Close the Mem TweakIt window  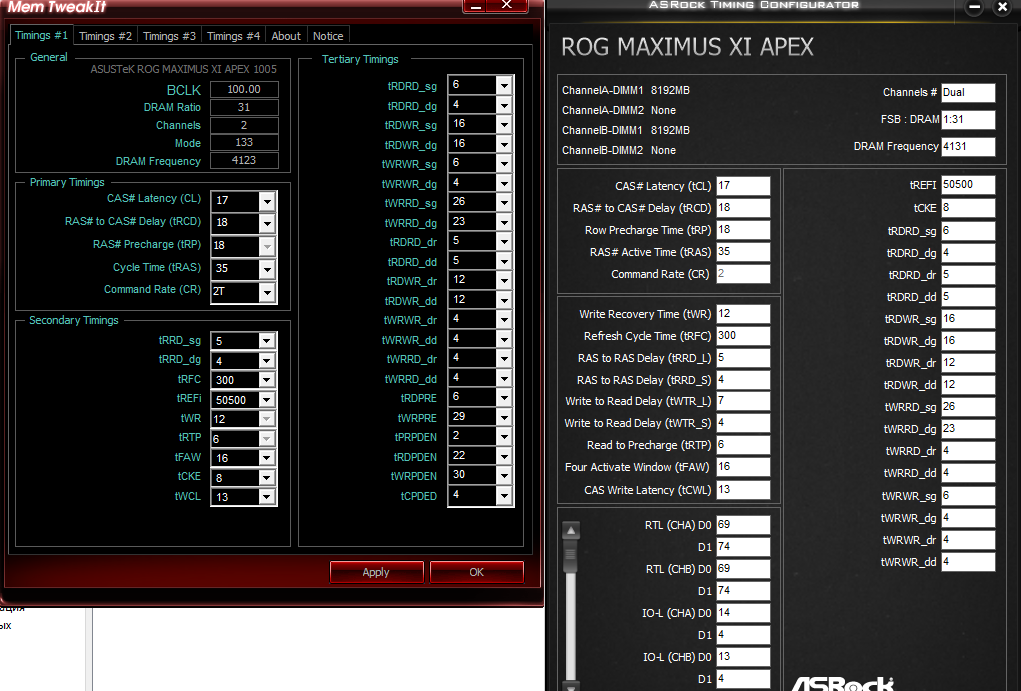point(507,6)
